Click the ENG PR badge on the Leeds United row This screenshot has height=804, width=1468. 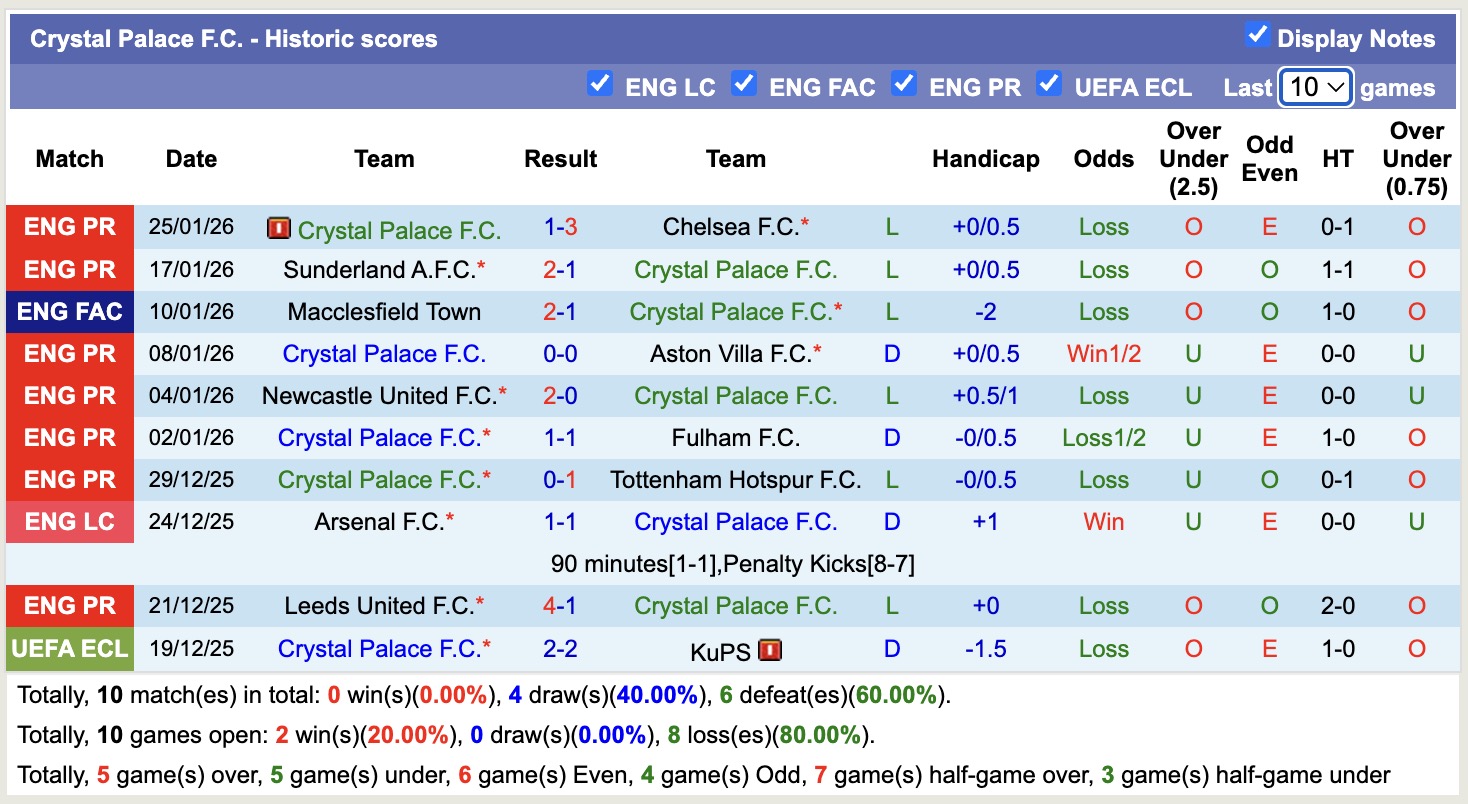tap(69, 605)
